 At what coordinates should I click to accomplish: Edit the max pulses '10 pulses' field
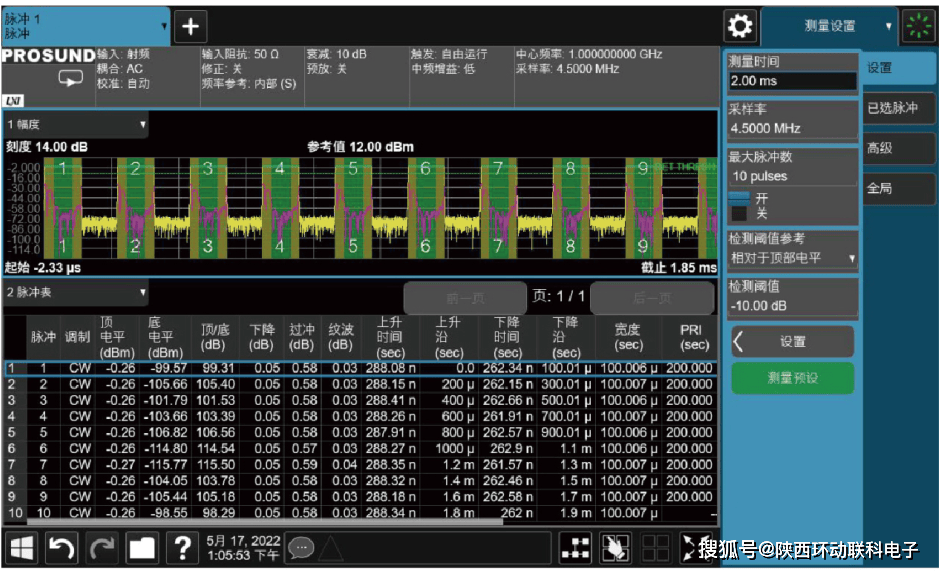[792, 176]
